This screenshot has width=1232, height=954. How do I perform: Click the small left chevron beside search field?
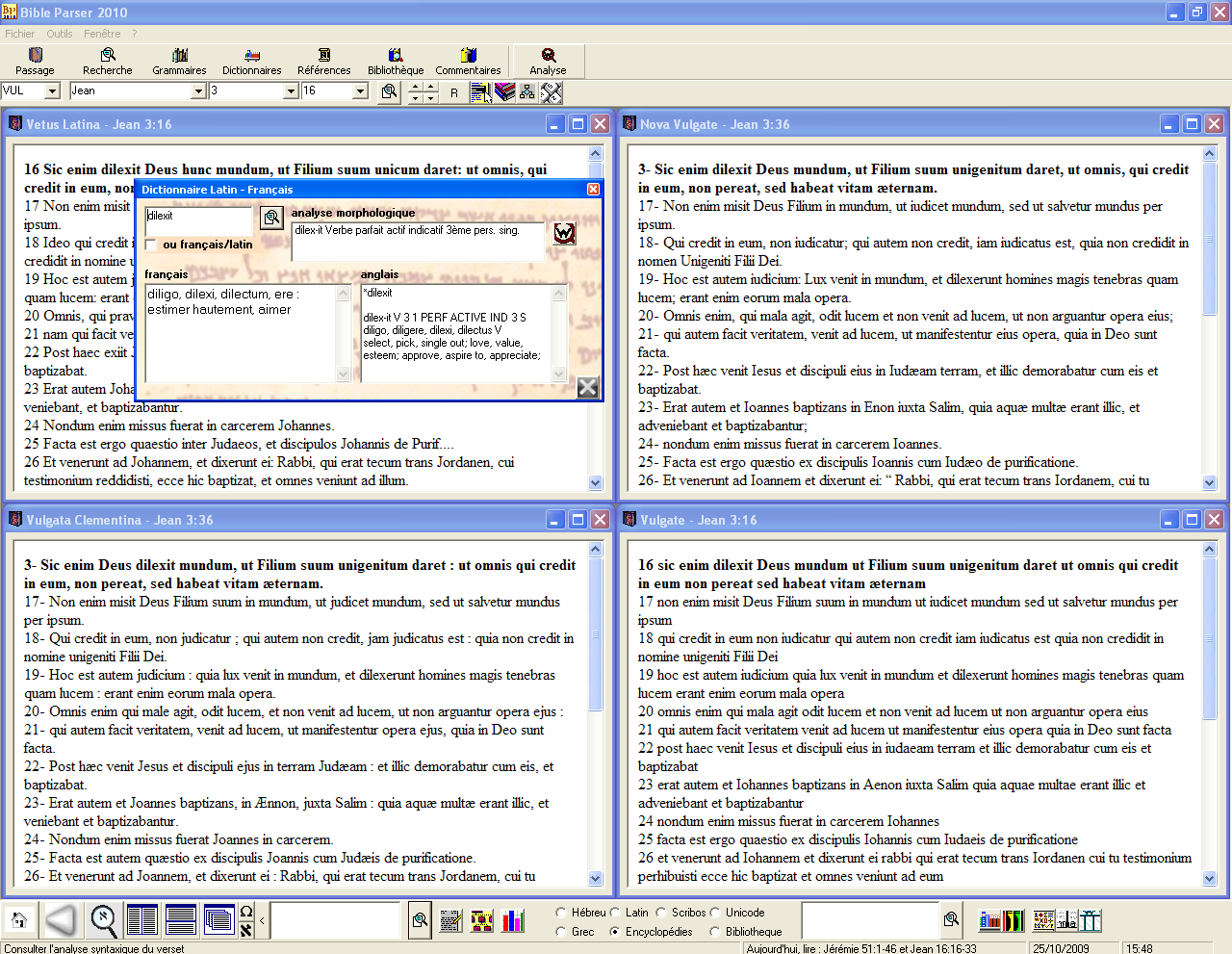click(262, 921)
